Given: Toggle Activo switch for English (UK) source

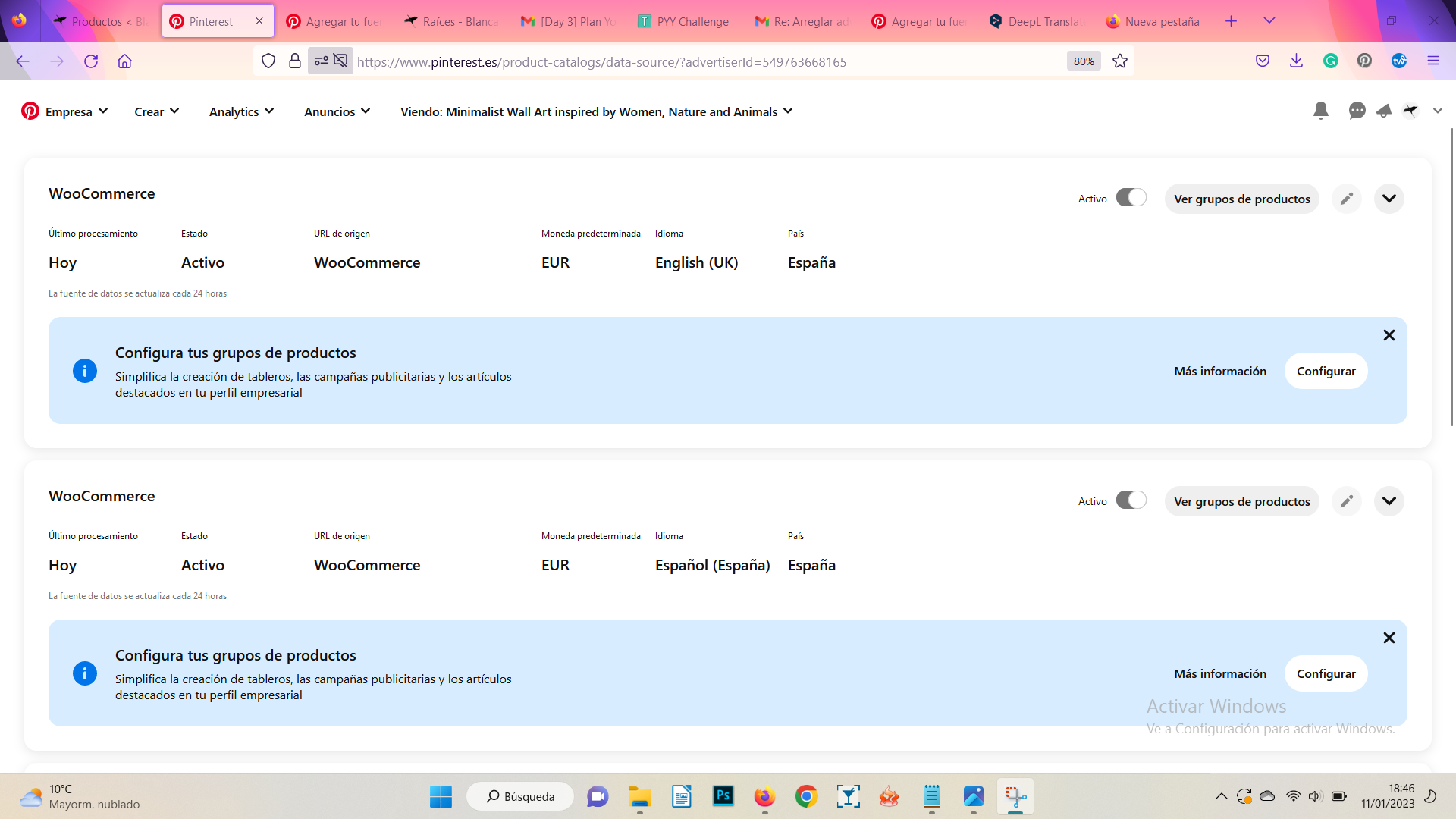Looking at the screenshot, I should pos(1131,198).
